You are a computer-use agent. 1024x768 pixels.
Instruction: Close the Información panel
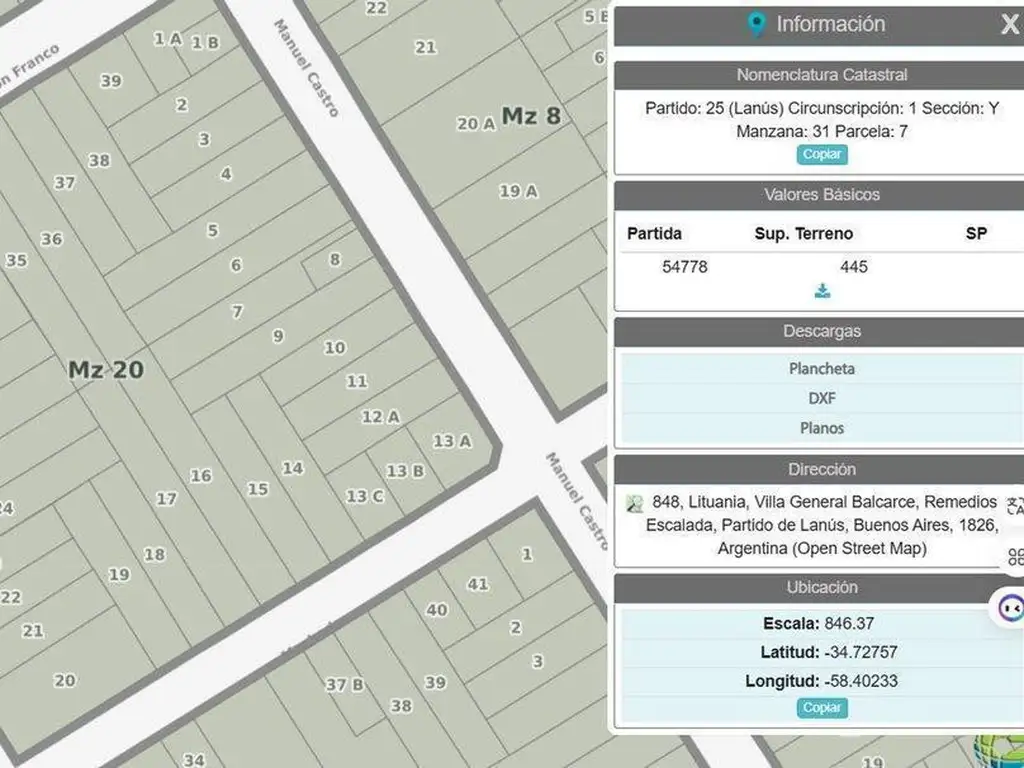pyautogui.click(x=1009, y=25)
